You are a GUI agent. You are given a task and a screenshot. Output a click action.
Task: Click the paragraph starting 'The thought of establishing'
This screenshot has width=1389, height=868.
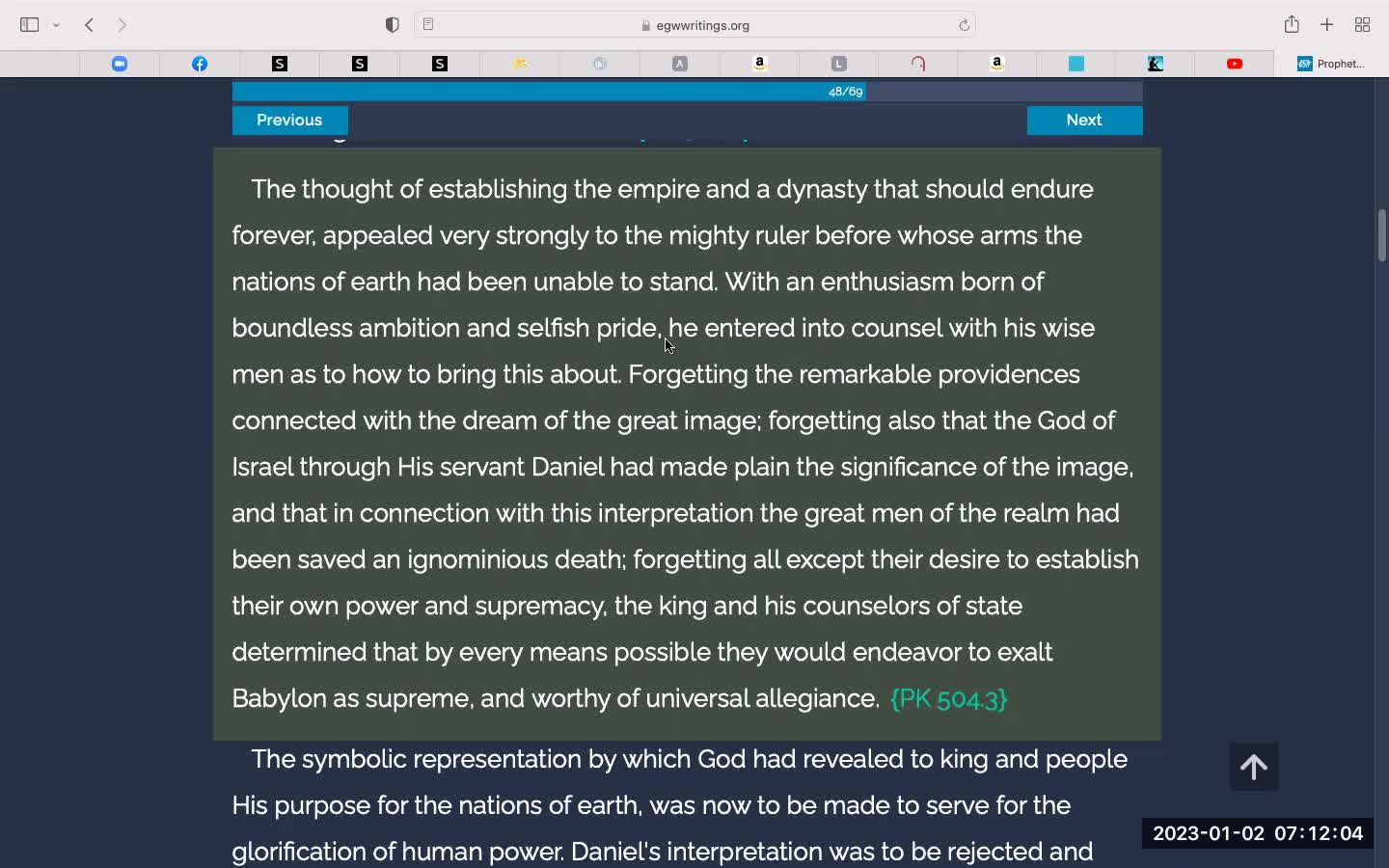pos(686,444)
